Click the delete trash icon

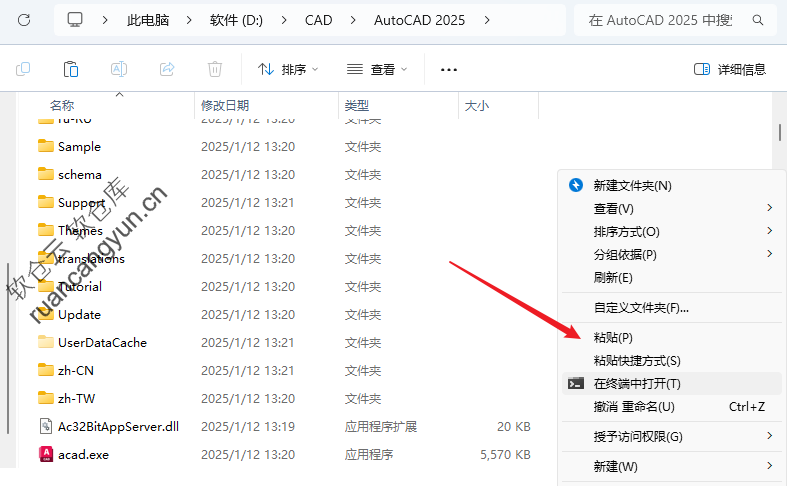click(x=215, y=69)
